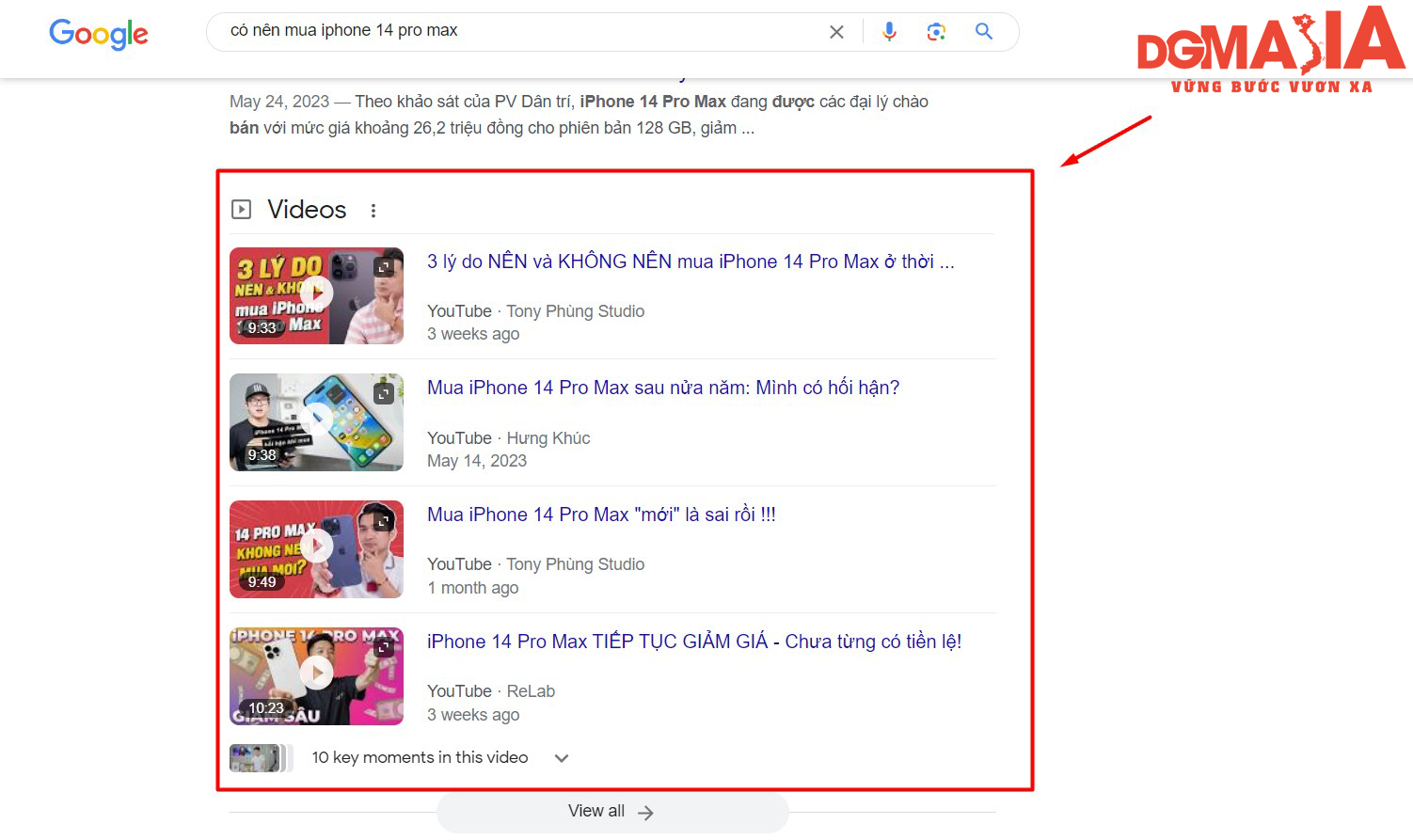Click 'May 14, 2023' date text
Viewport: 1413px width, 840px height.
(x=477, y=461)
